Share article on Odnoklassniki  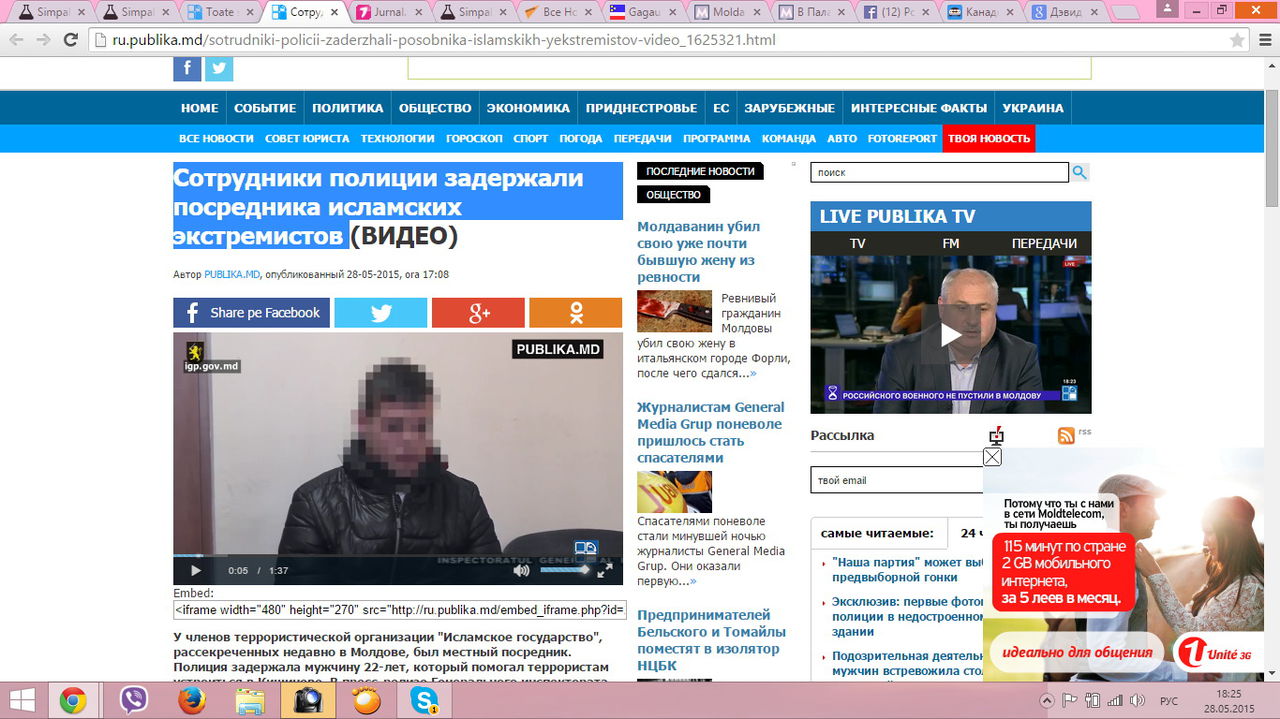click(x=576, y=312)
